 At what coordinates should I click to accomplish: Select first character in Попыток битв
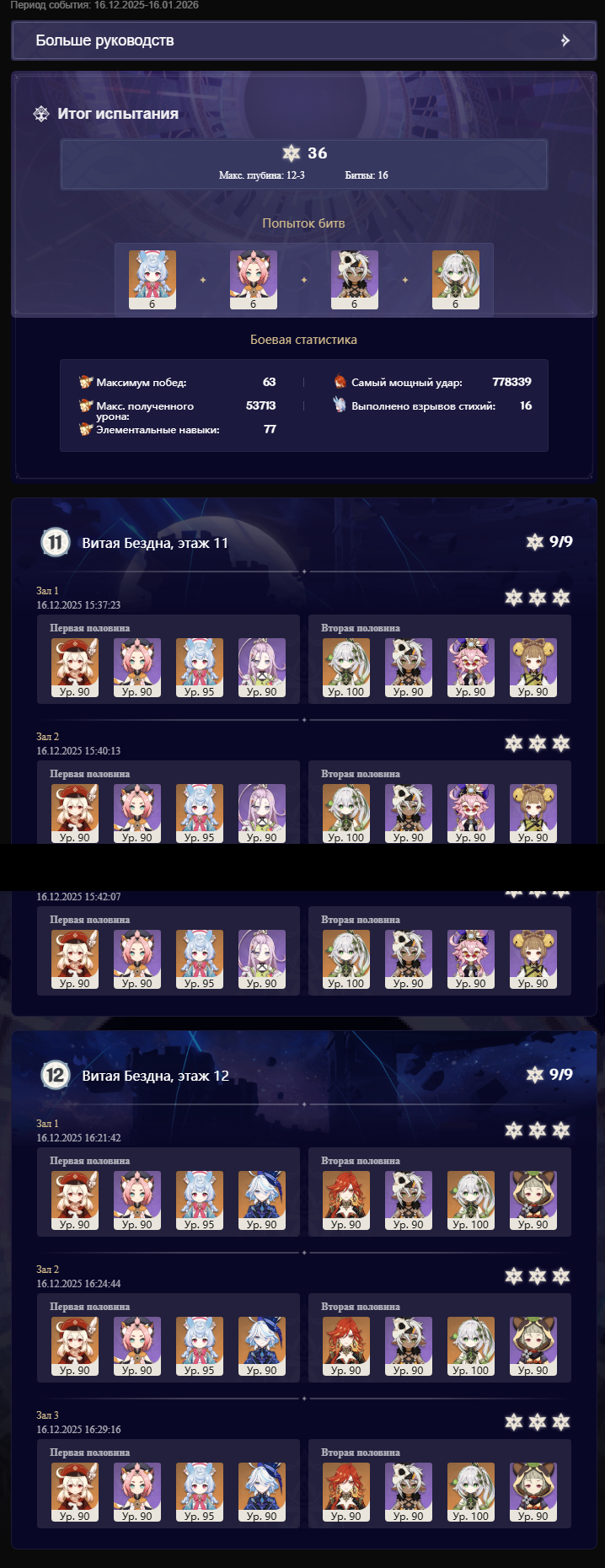153,280
